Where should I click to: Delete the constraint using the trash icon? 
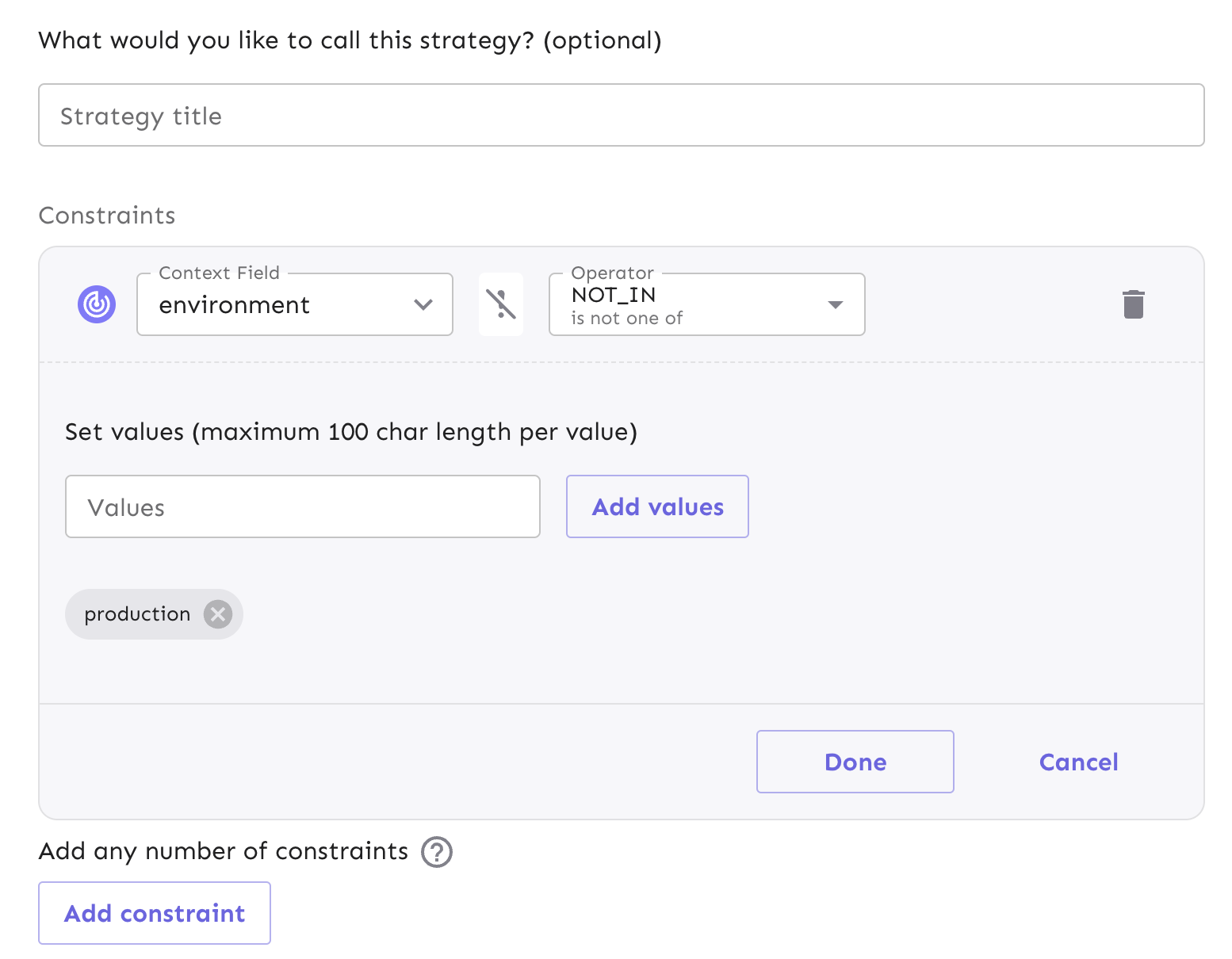pos(1133,304)
